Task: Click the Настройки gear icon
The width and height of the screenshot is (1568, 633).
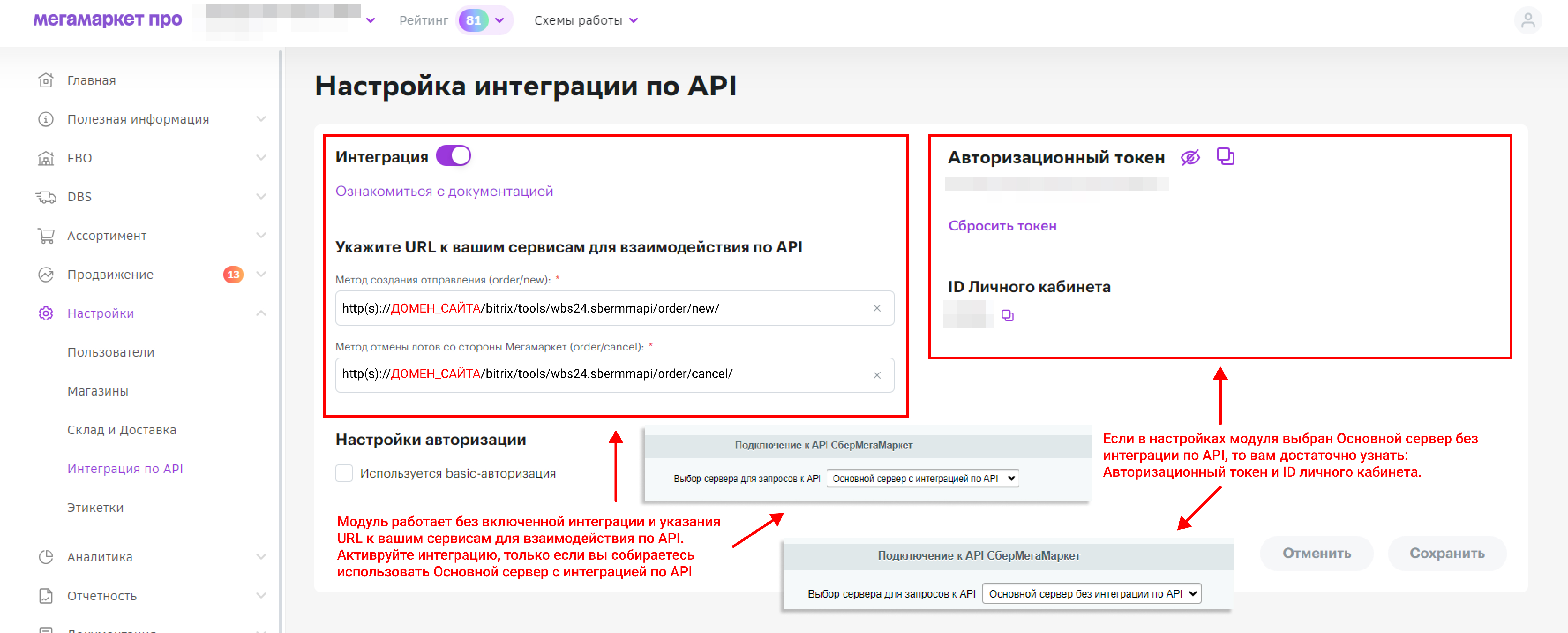Action: (x=46, y=313)
